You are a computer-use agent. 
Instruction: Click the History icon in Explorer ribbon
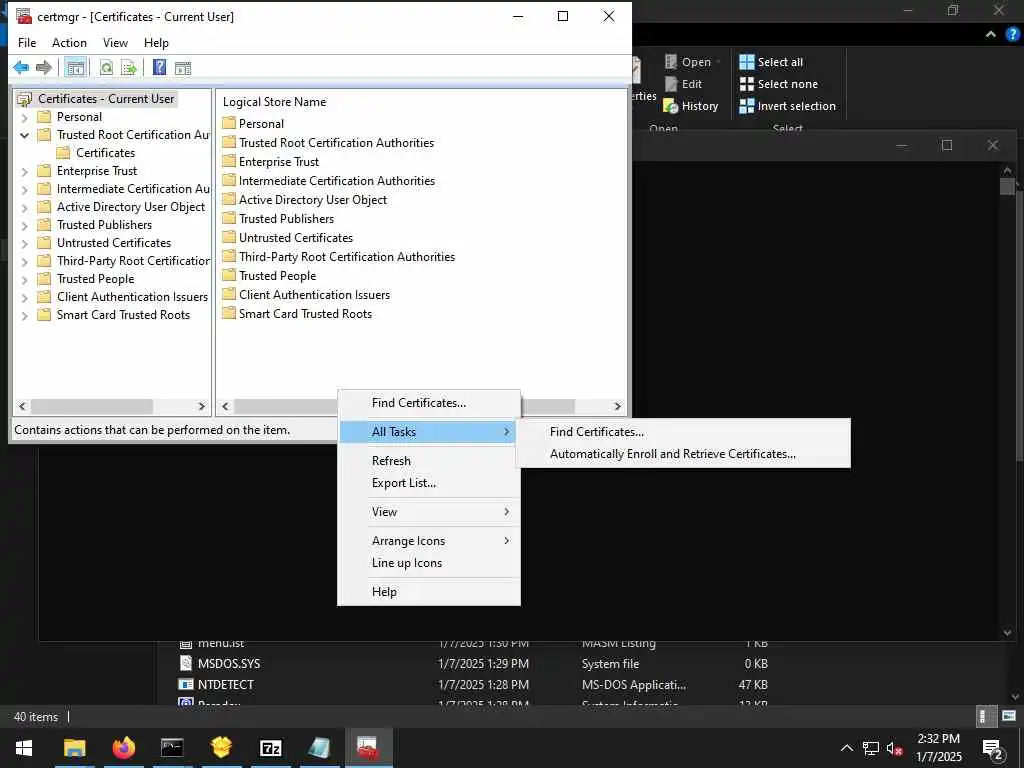tap(671, 106)
